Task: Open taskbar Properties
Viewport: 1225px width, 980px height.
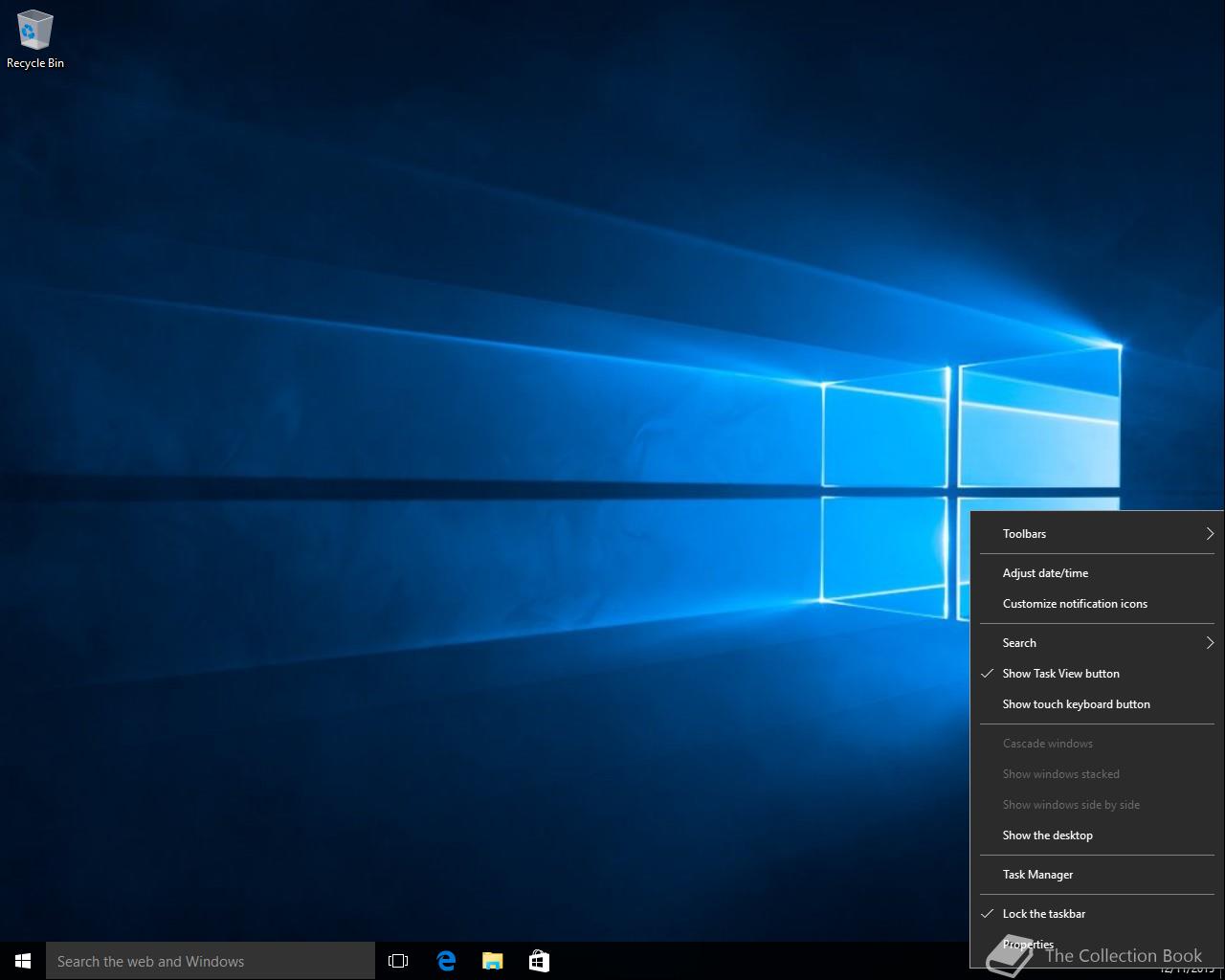Action: click(1097, 945)
